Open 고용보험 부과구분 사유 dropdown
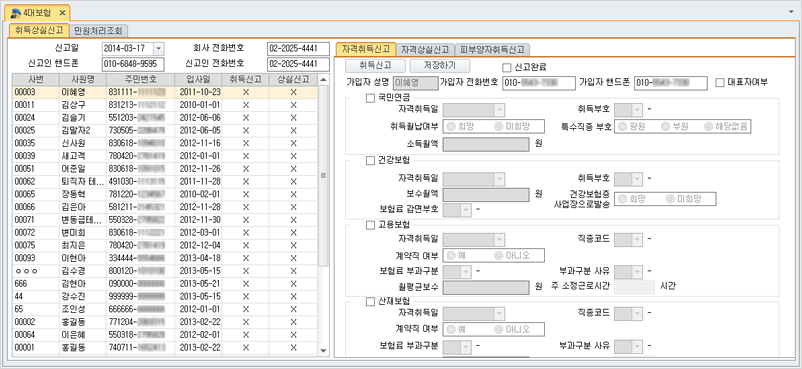This screenshot has height=369, width=802. coord(637,271)
